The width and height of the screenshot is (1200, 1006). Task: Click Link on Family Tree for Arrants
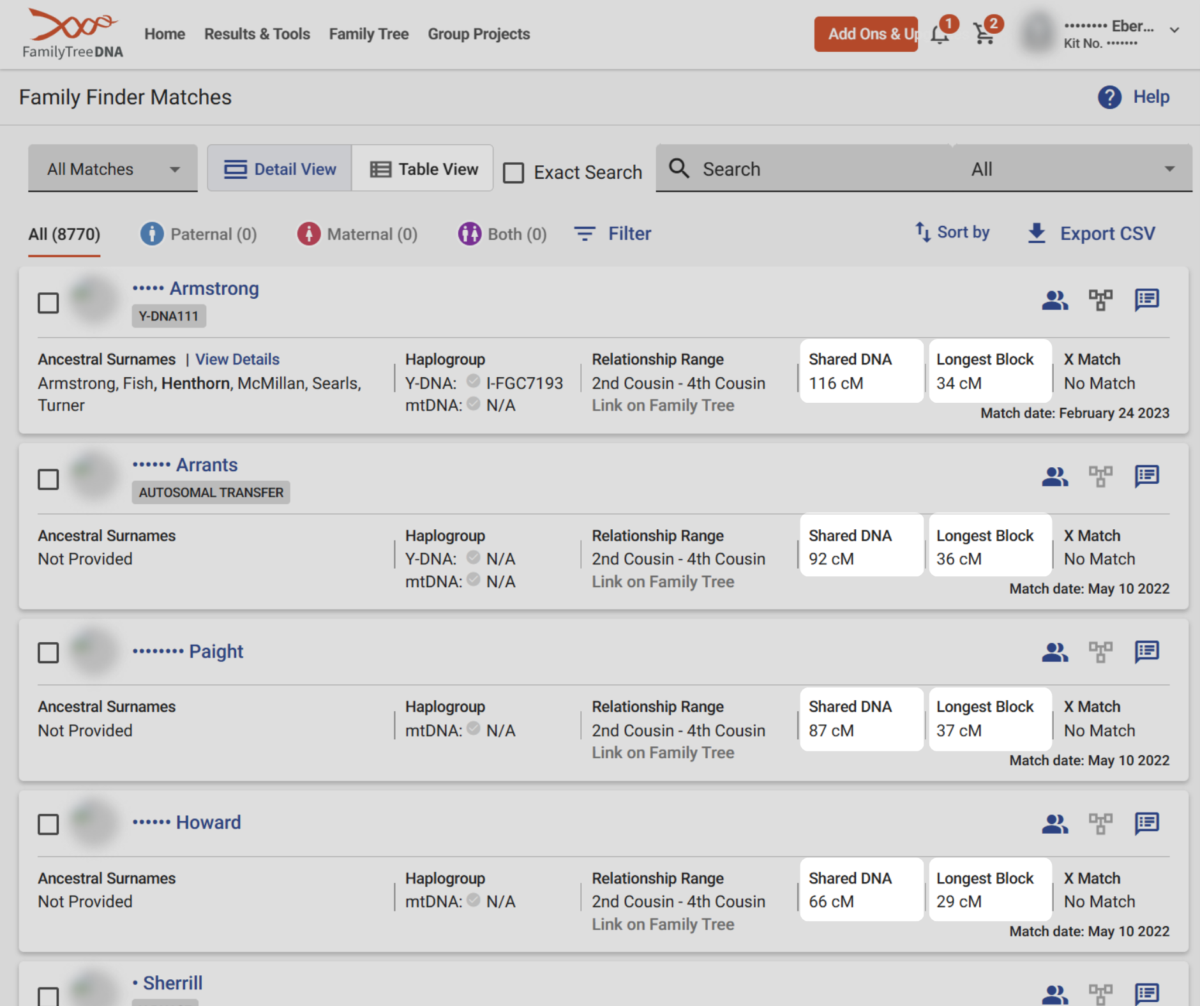pyautogui.click(x=663, y=582)
